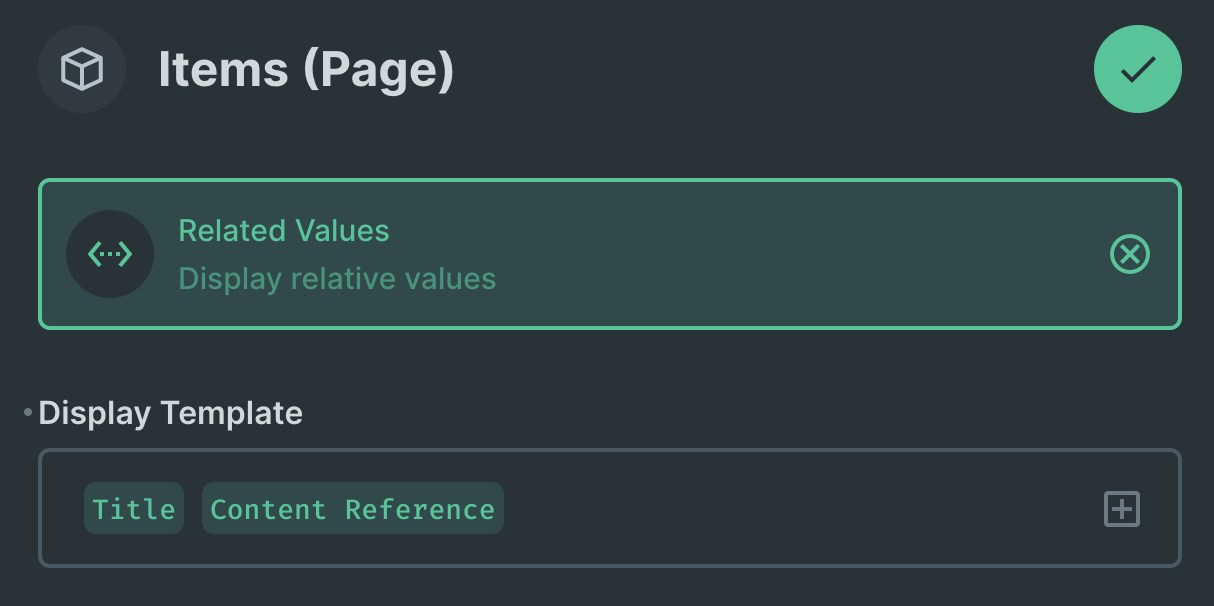This screenshot has height=606, width=1214.
Task: Click the bullet beside Display Template
Action: click(x=26, y=409)
